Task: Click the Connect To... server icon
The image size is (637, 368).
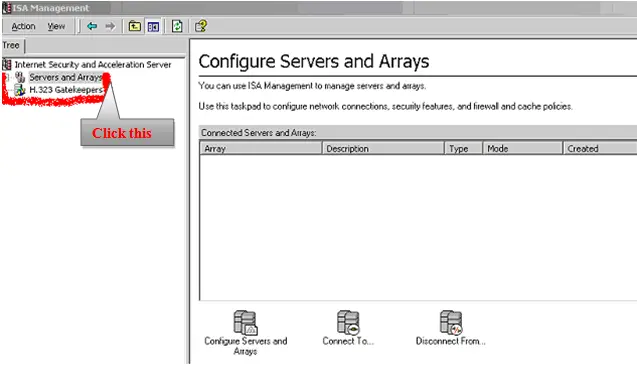Action: [x=348, y=323]
